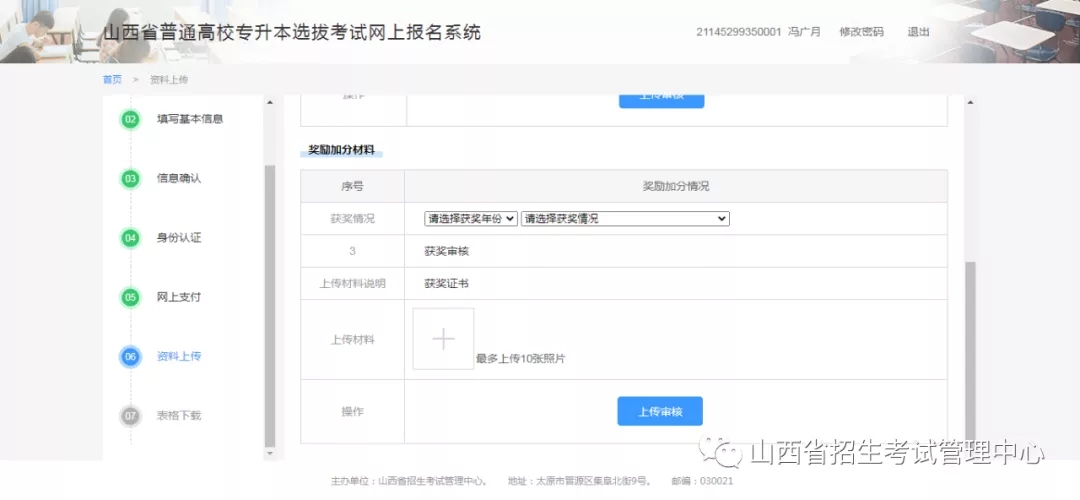Click the step 05 circle icon
Image resolution: width=1080 pixels, height=500 pixels.
(x=130, y=298)
